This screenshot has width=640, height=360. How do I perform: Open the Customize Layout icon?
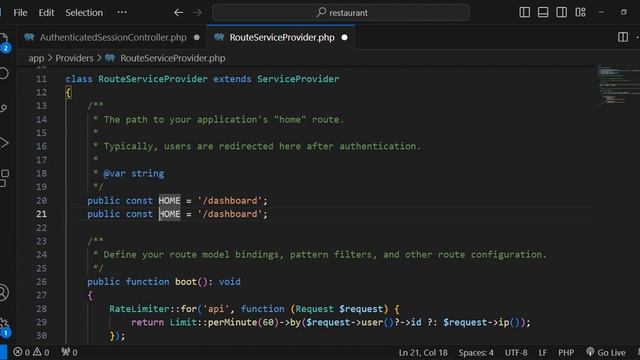pyautogui.click(x=580, y=12)
